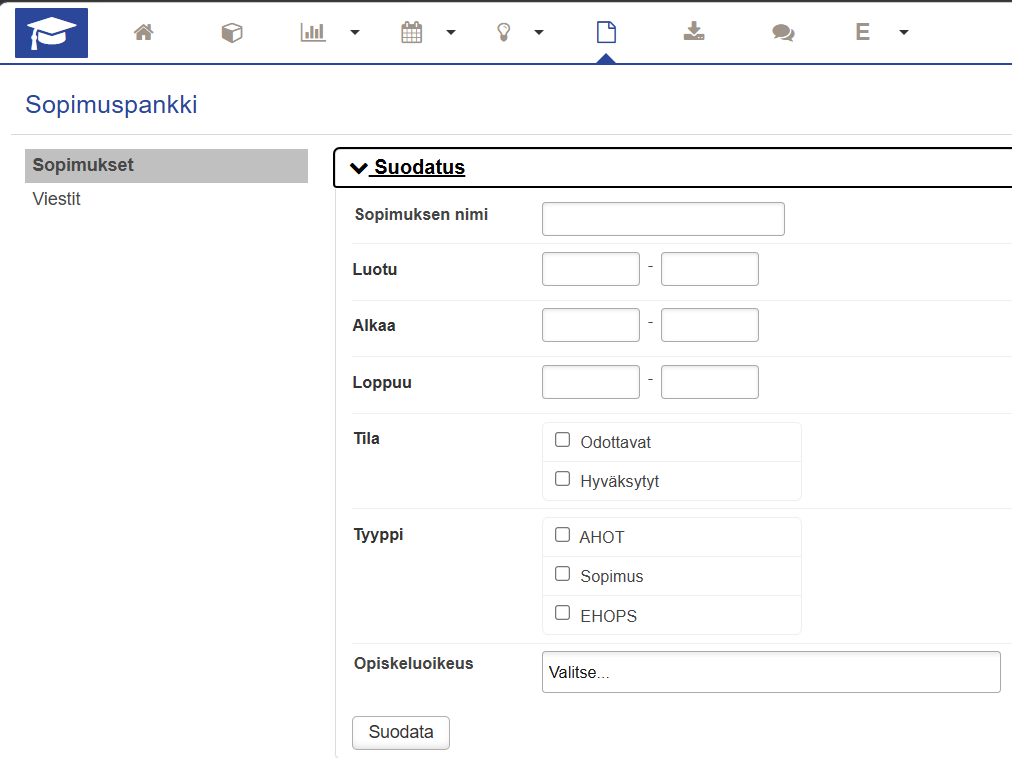The image size is (1012, 758).
Task: Tick the Sopimus type checkbox
Action: (563, 573)
